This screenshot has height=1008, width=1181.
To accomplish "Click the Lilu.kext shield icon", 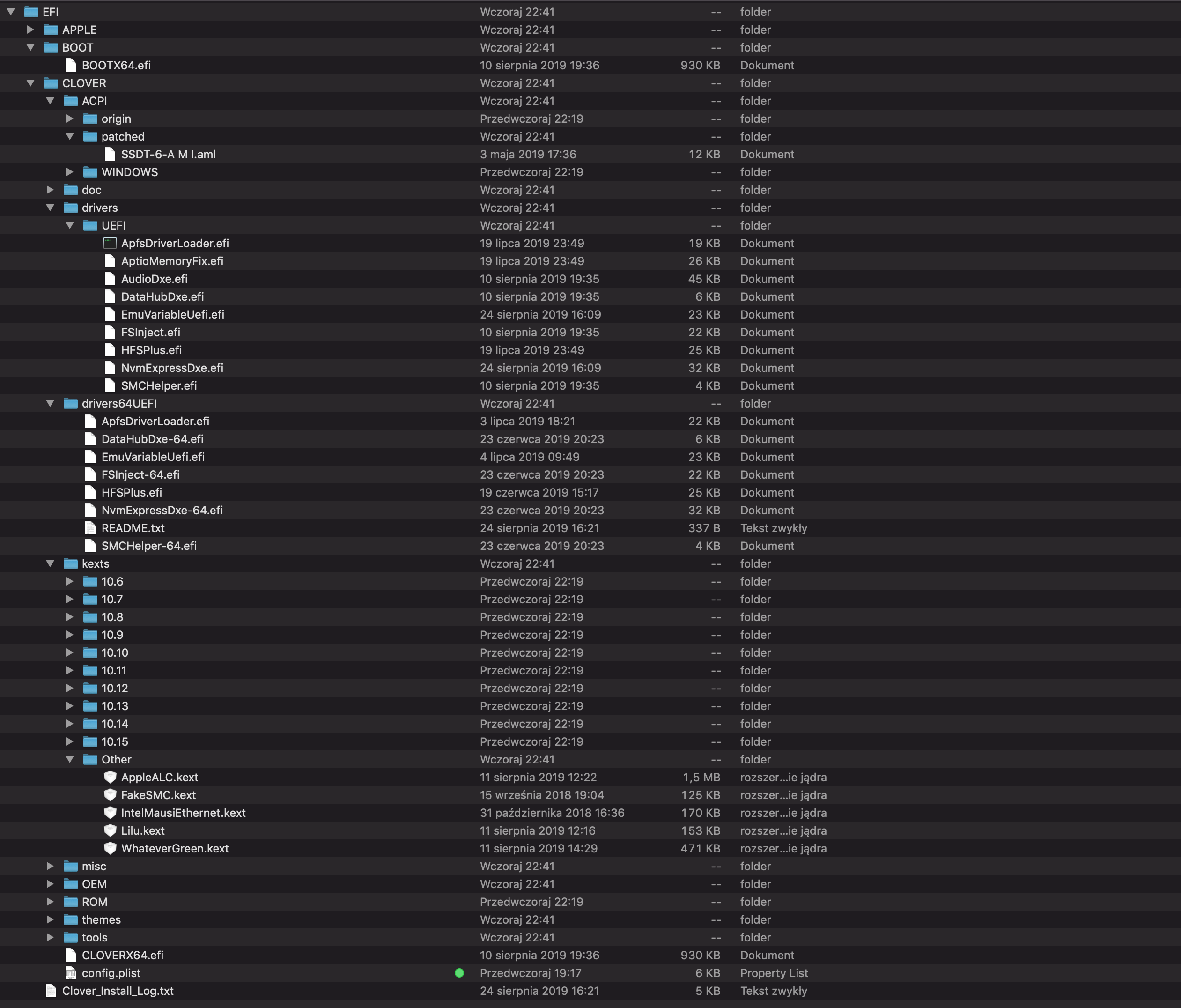I will click(110, 830).
